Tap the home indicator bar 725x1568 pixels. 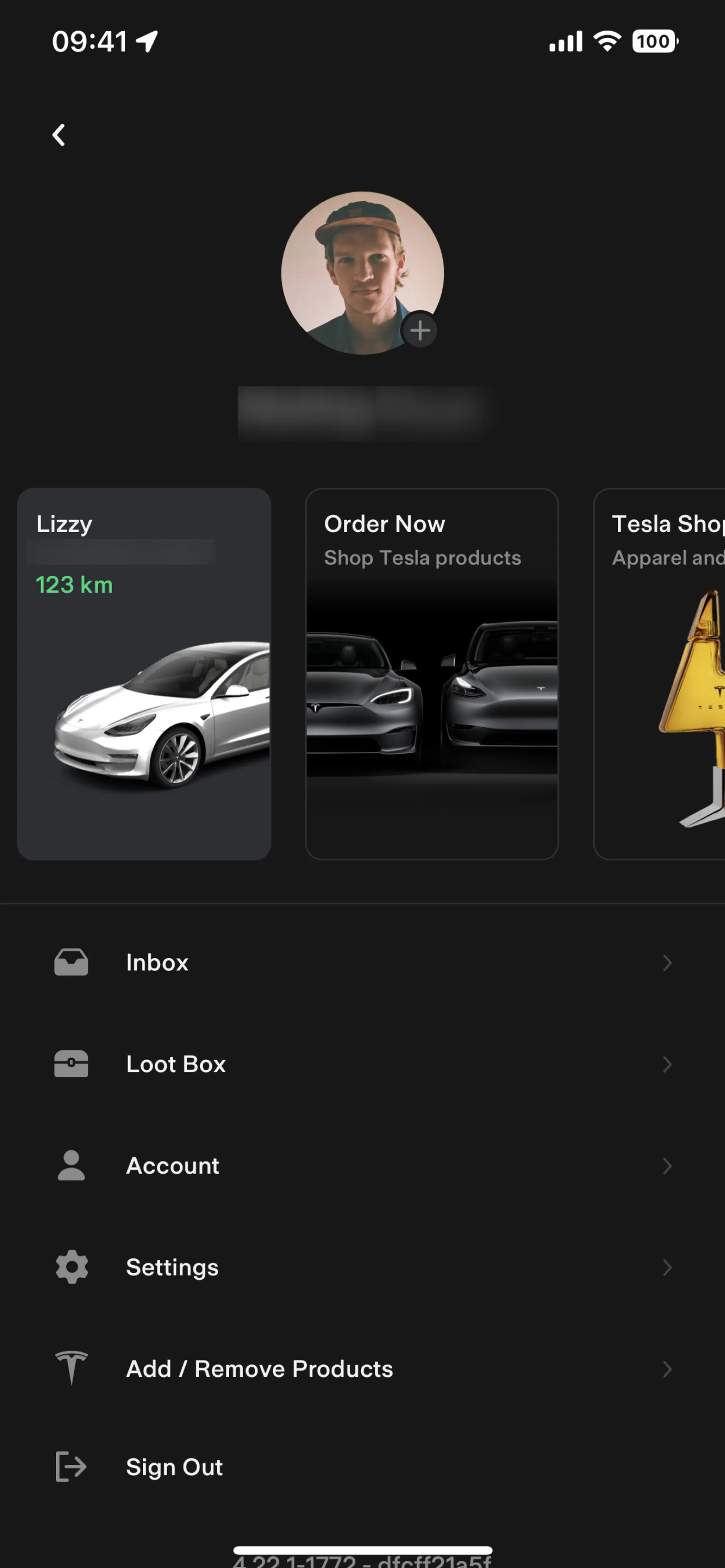(x=363, y=1550)
